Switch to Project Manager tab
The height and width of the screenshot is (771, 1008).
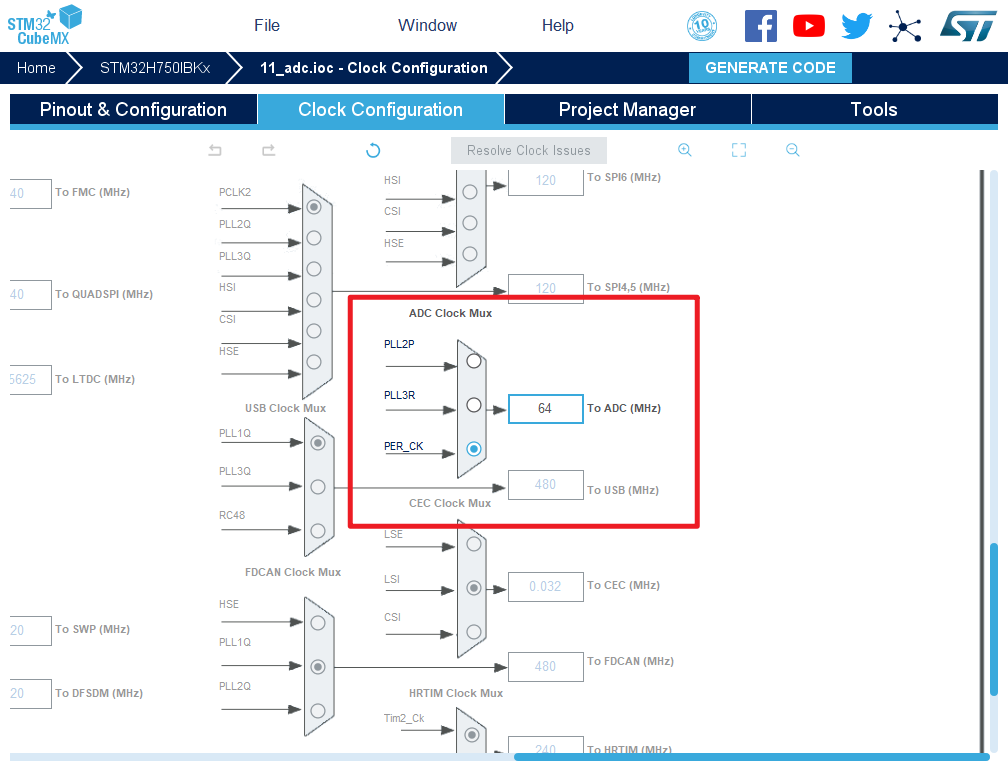pyautogui.click(x=627, y=110)
